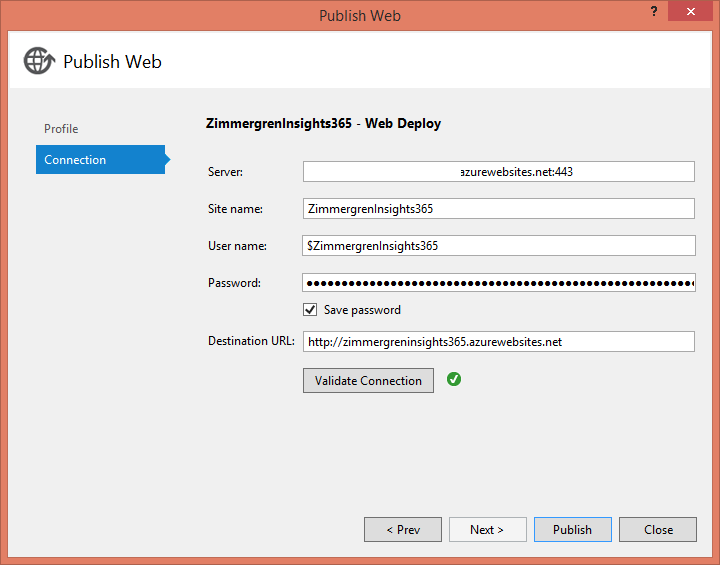The height and width of the screenshot is (565, 720).
Task: Click the User name field
Action: 498,245
